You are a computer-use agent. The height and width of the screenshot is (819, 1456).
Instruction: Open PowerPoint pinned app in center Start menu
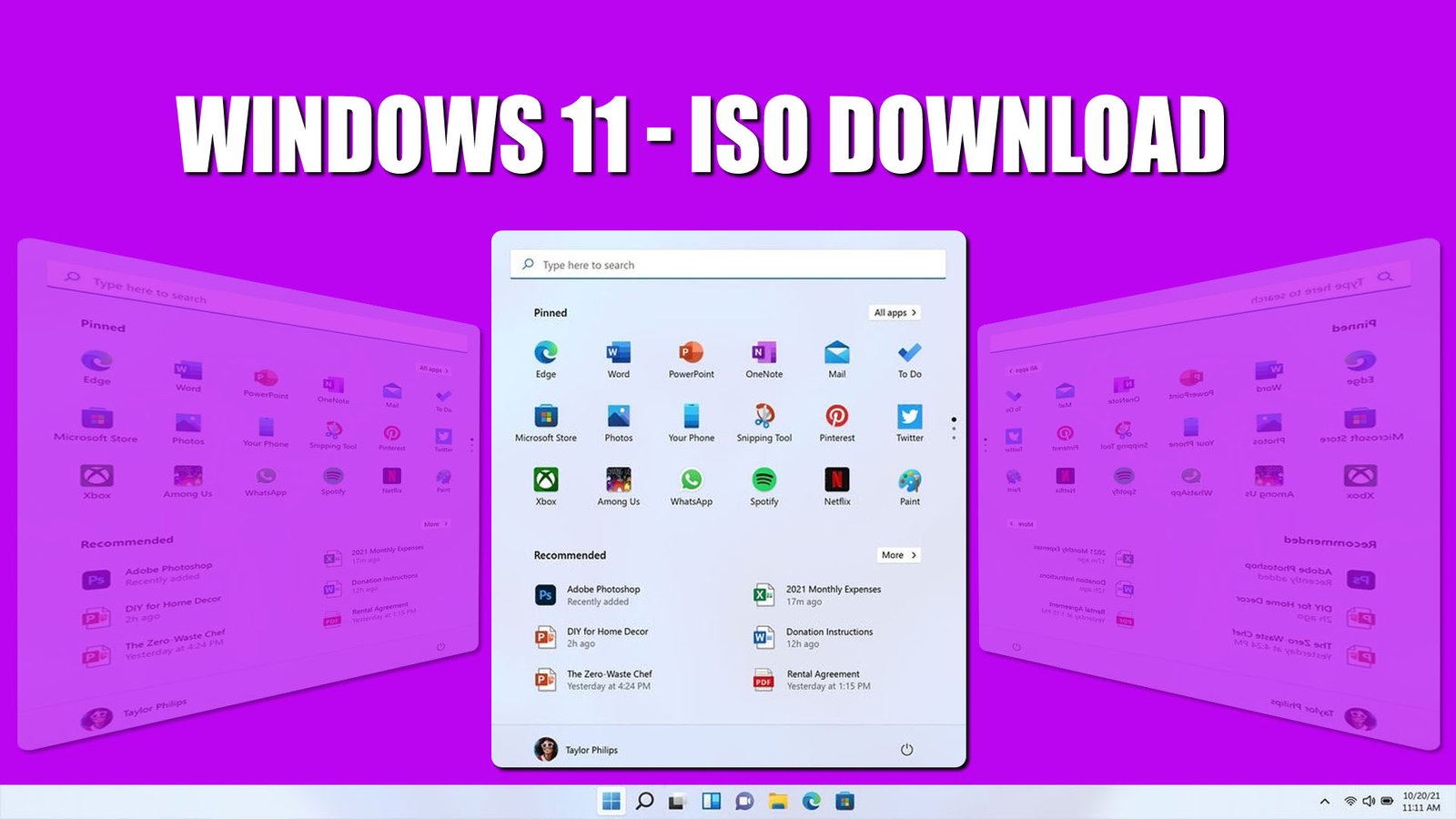(x=692, y=359)
